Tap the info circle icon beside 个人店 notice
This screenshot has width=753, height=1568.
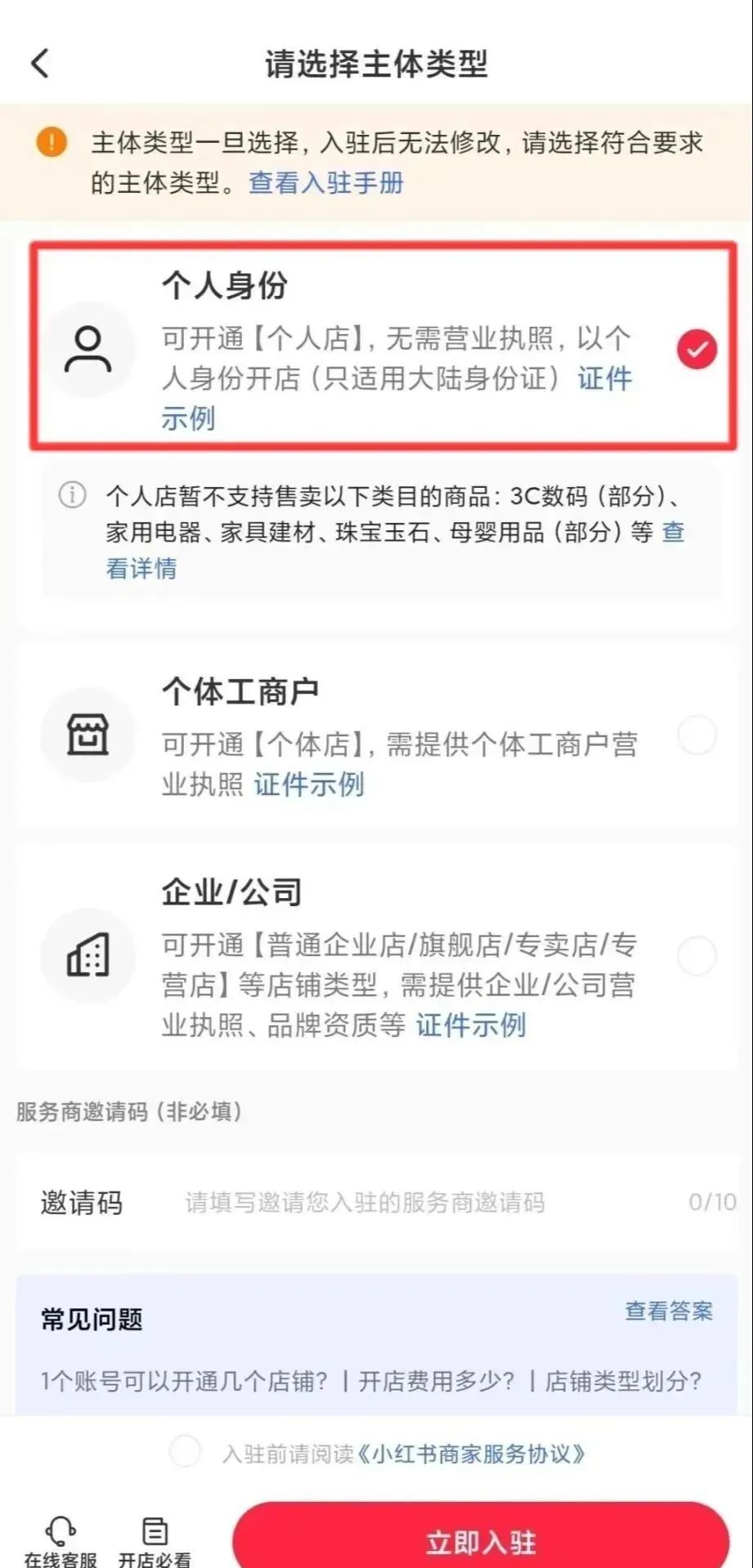tap(72, 494)
